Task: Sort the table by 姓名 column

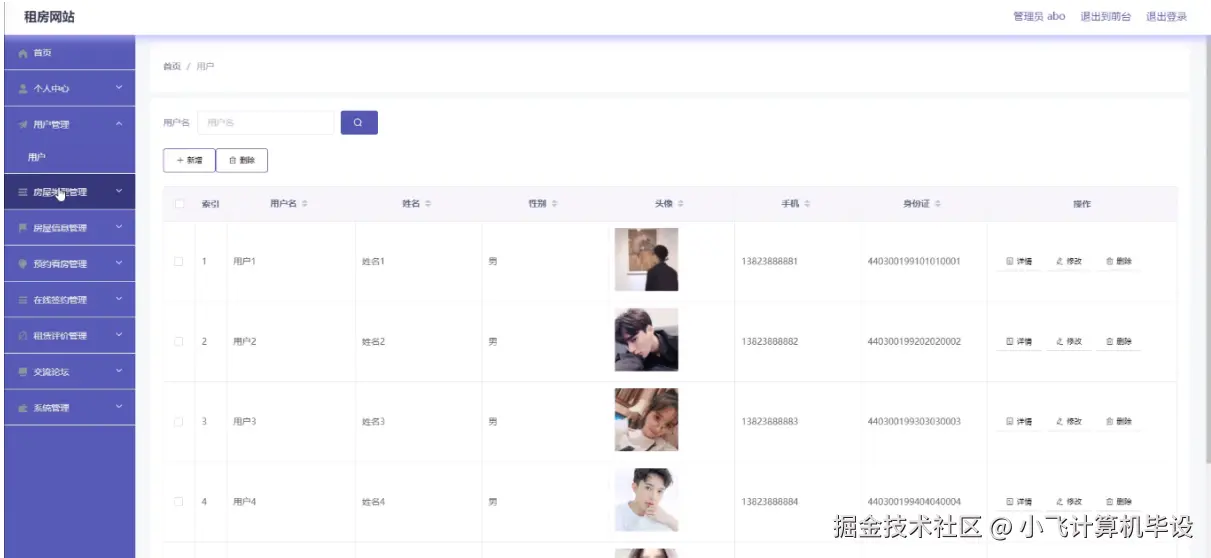Action: pos(429,204)
